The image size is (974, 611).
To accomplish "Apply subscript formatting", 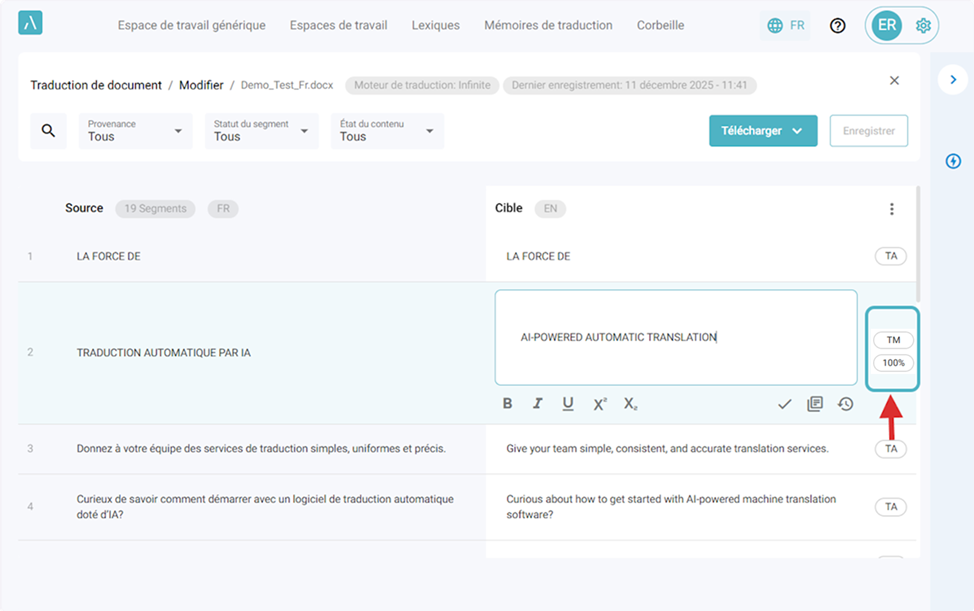I will (x=630, y=404).
